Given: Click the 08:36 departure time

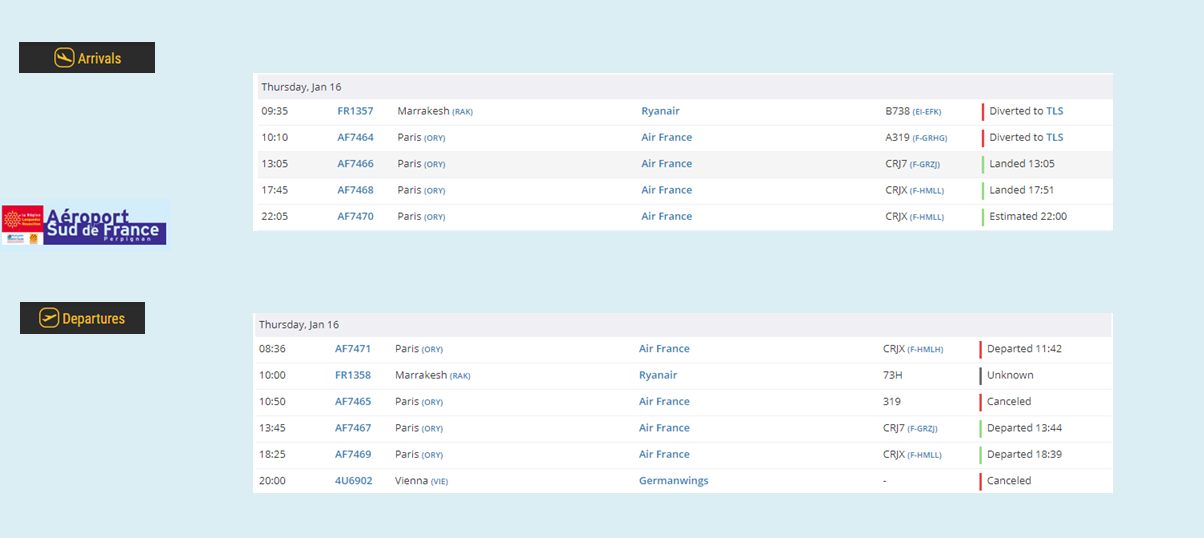Looking at the screenshot, I should [x=272, y=349].
